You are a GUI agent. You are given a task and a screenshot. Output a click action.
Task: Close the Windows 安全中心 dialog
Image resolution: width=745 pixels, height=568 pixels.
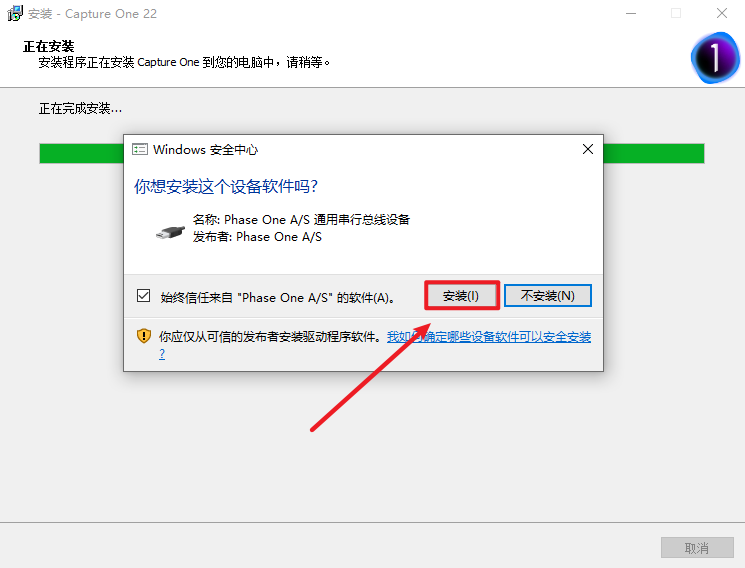click(588, 149)
